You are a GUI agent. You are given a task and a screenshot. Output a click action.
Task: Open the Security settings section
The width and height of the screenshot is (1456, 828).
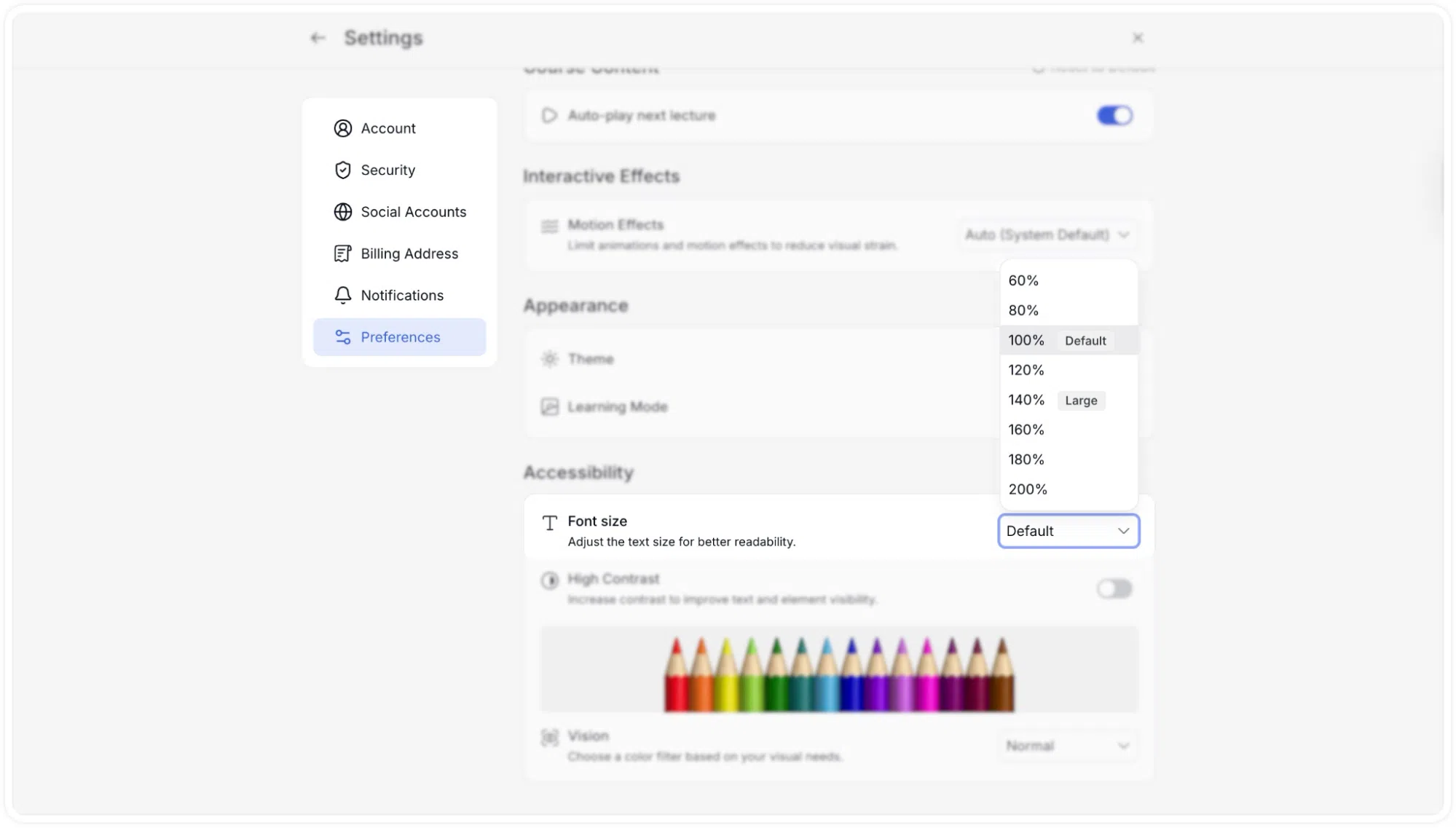399,170
